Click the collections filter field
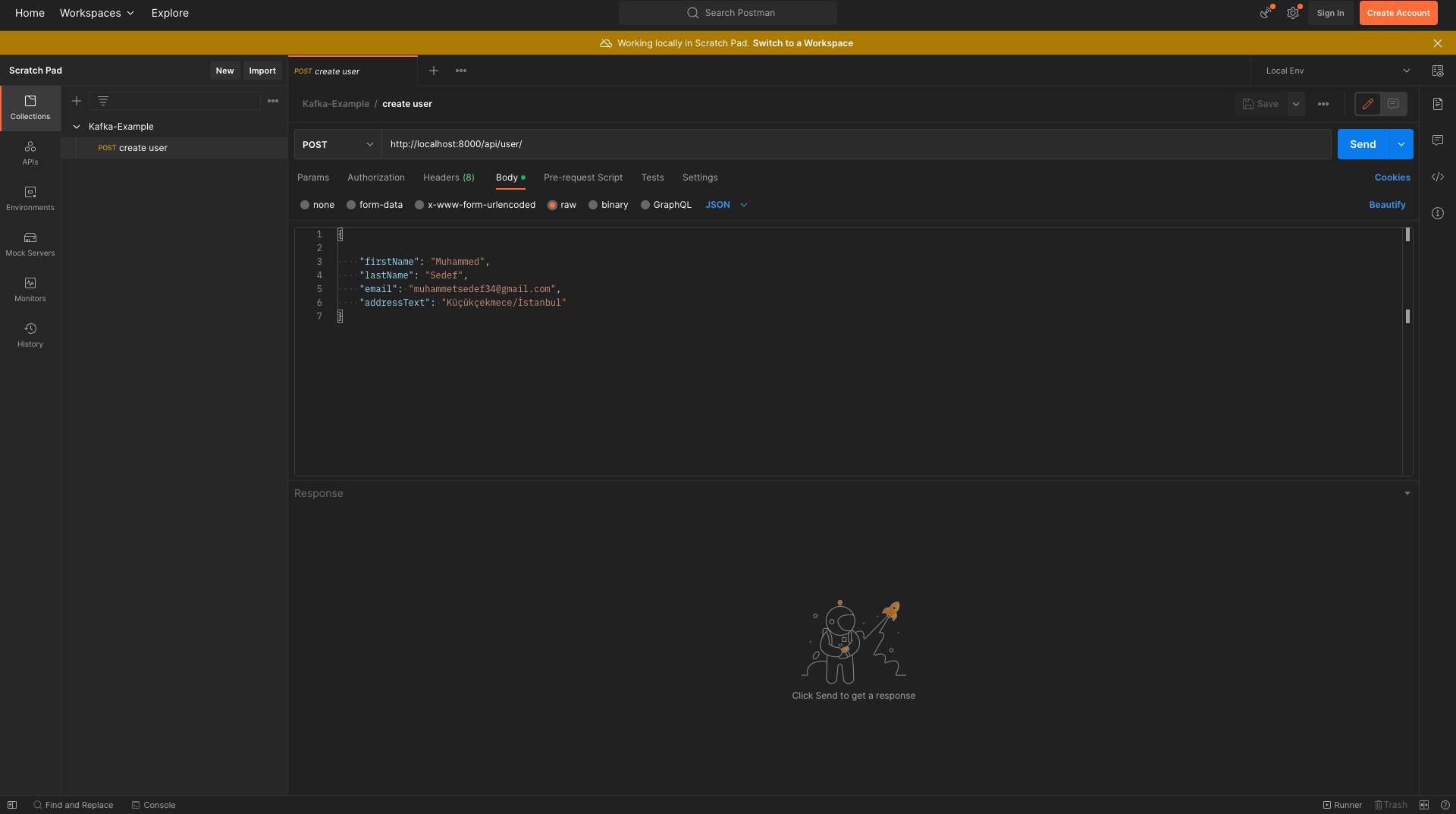 pos(175,101)
